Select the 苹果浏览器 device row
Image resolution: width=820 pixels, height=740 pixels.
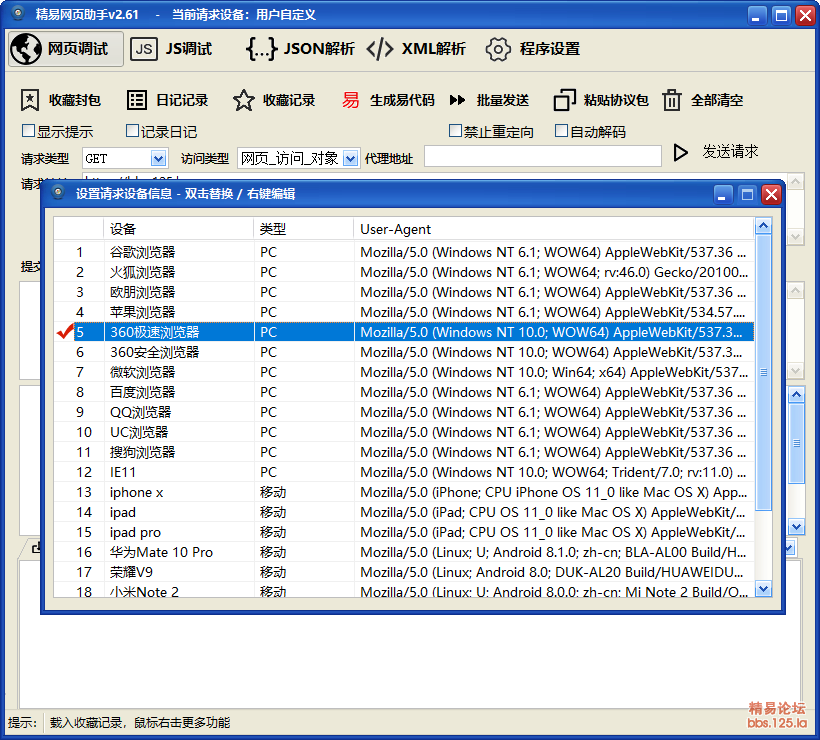tap(404, 312)
